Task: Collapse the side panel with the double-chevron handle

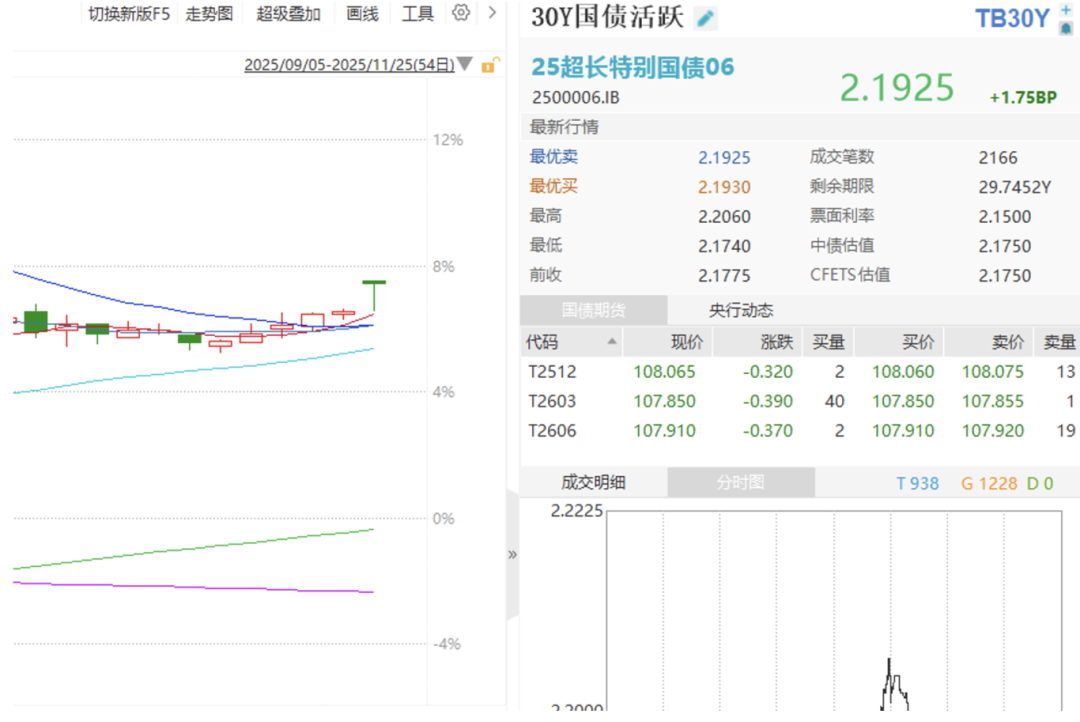Action: [512, 554]
